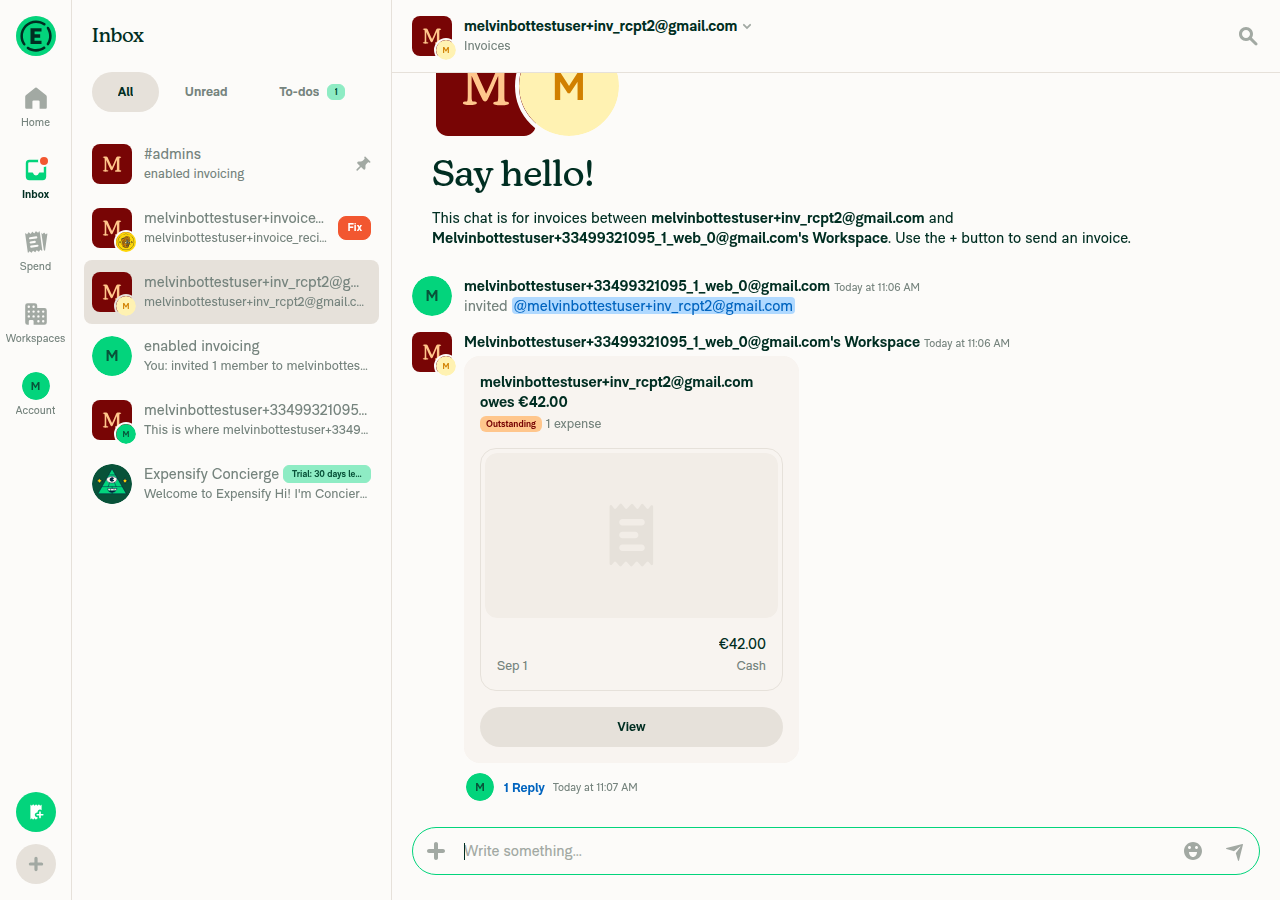The height and width of the screenshot is (900, 1280).
Task: Click the green avatar beside invited message
Action: pos(432,296)
